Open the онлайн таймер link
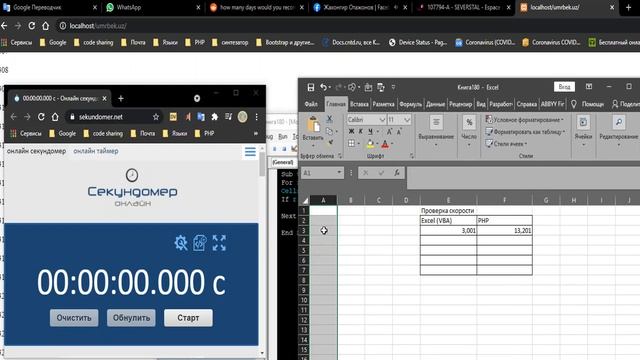Image resolution: width=640 pixels, height=360 pixels. click(x=96, y=151)
